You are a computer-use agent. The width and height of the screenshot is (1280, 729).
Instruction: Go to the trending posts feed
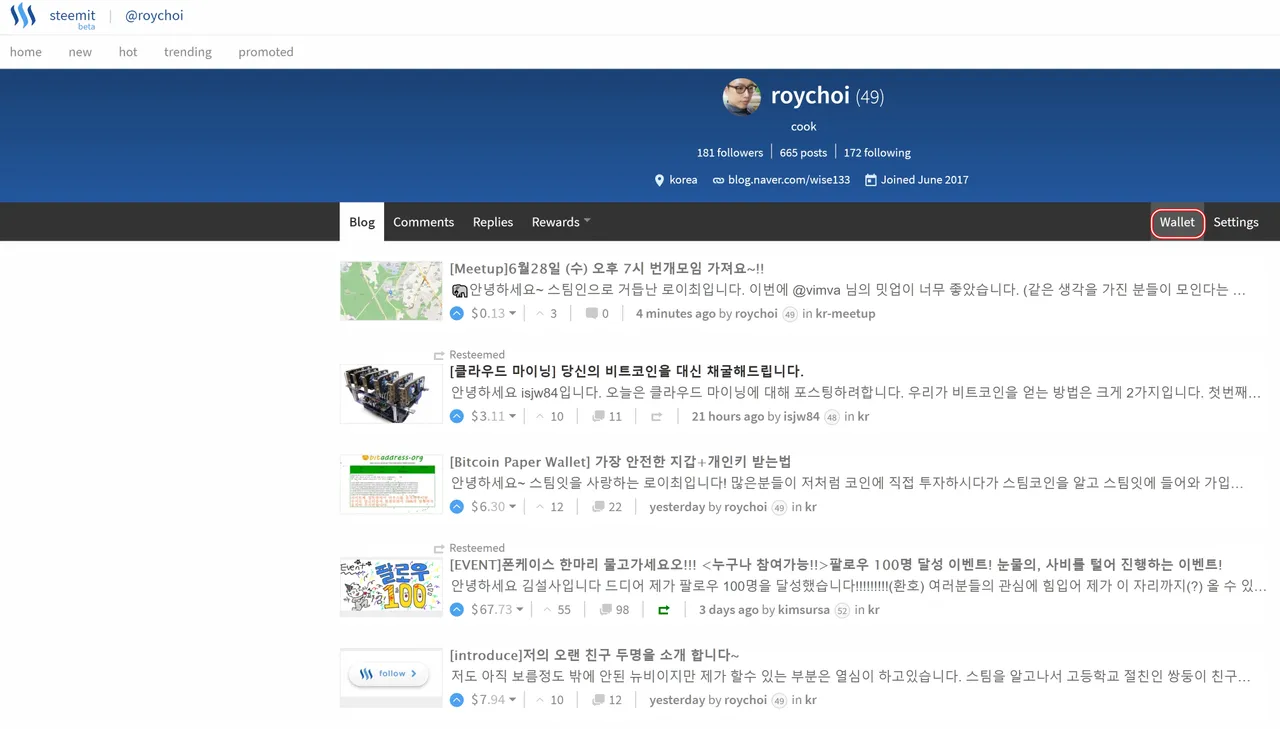188,52
